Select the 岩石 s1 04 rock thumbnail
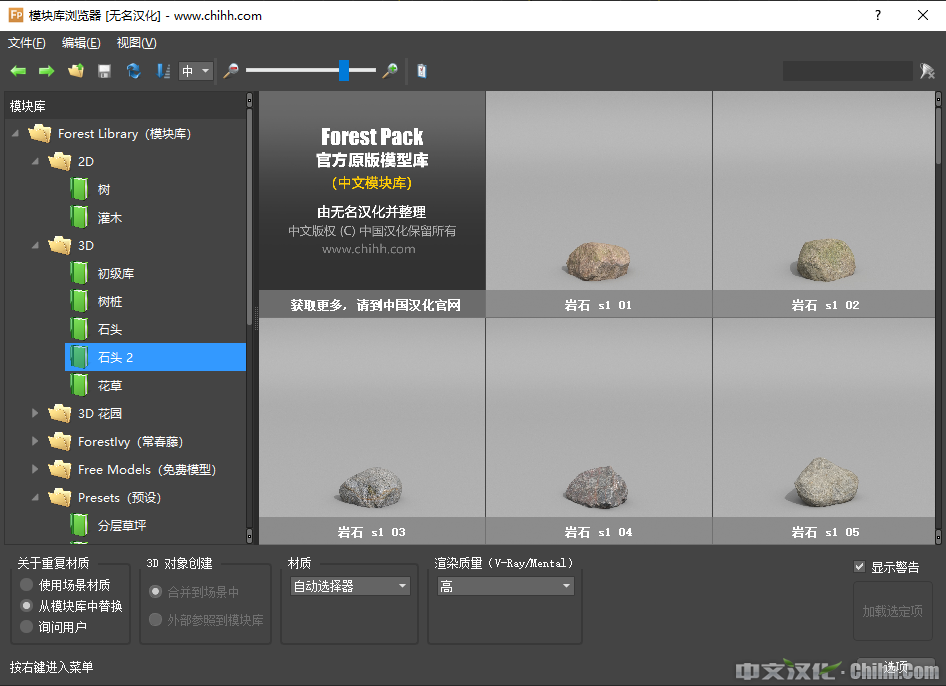 pos(598,430)
